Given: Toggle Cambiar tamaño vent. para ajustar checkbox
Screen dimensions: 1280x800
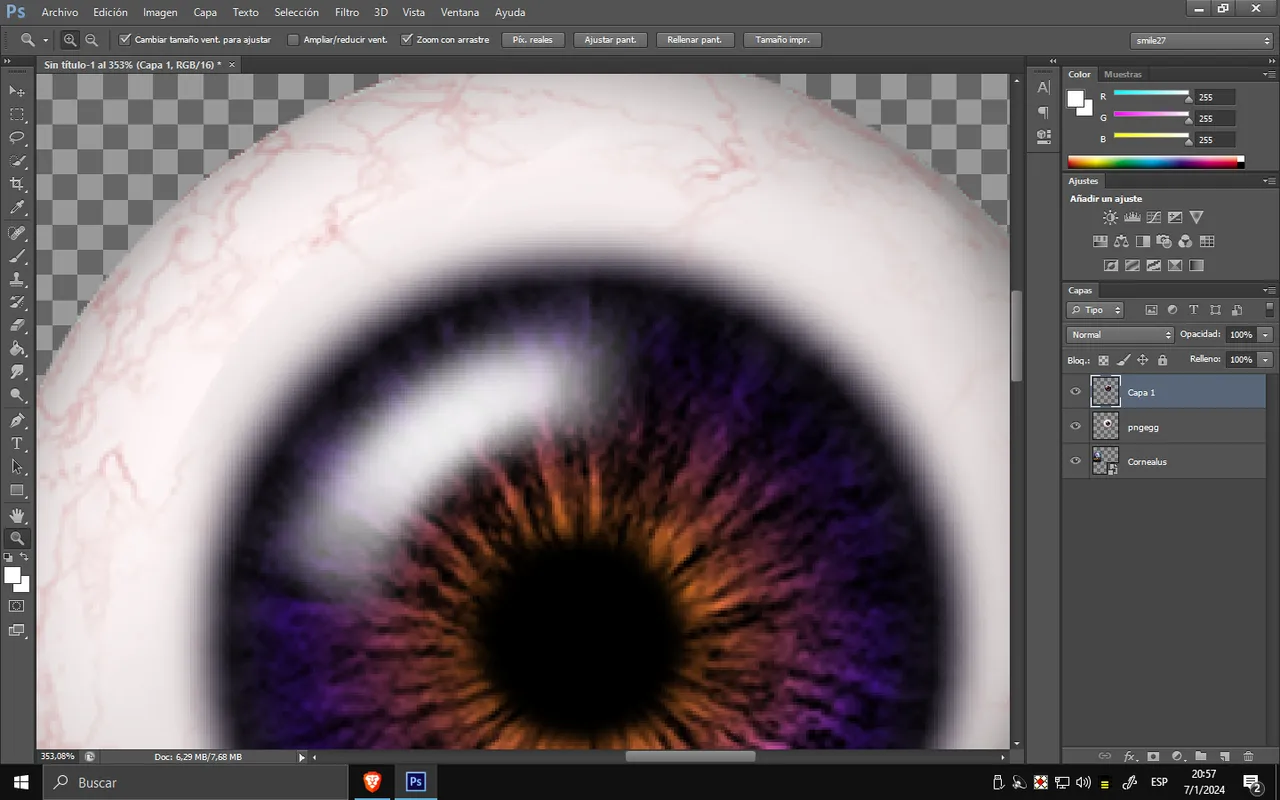Looking at the screenshot, I should coord(125,40).
